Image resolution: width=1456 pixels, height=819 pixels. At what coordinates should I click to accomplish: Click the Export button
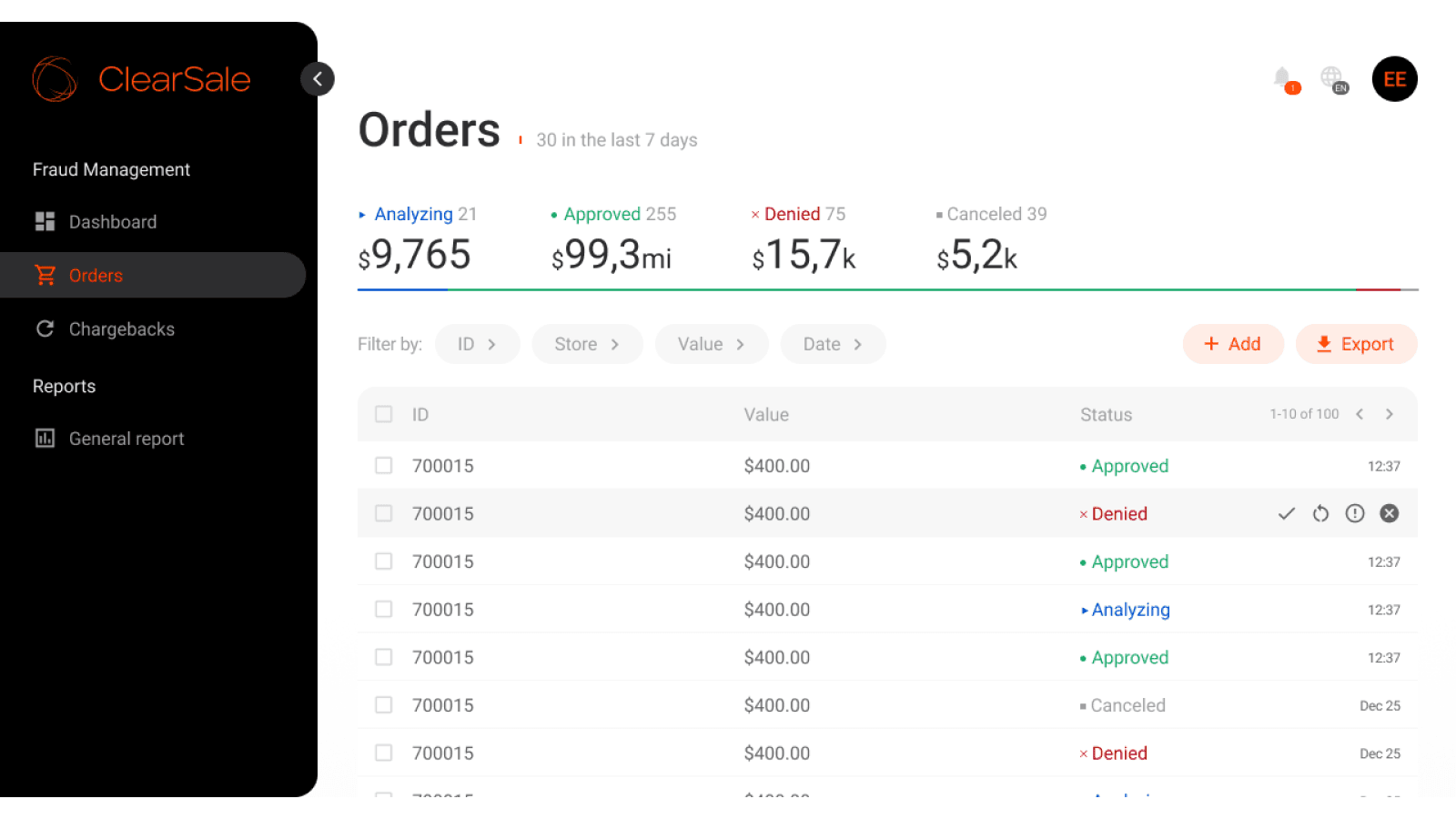1356,344
